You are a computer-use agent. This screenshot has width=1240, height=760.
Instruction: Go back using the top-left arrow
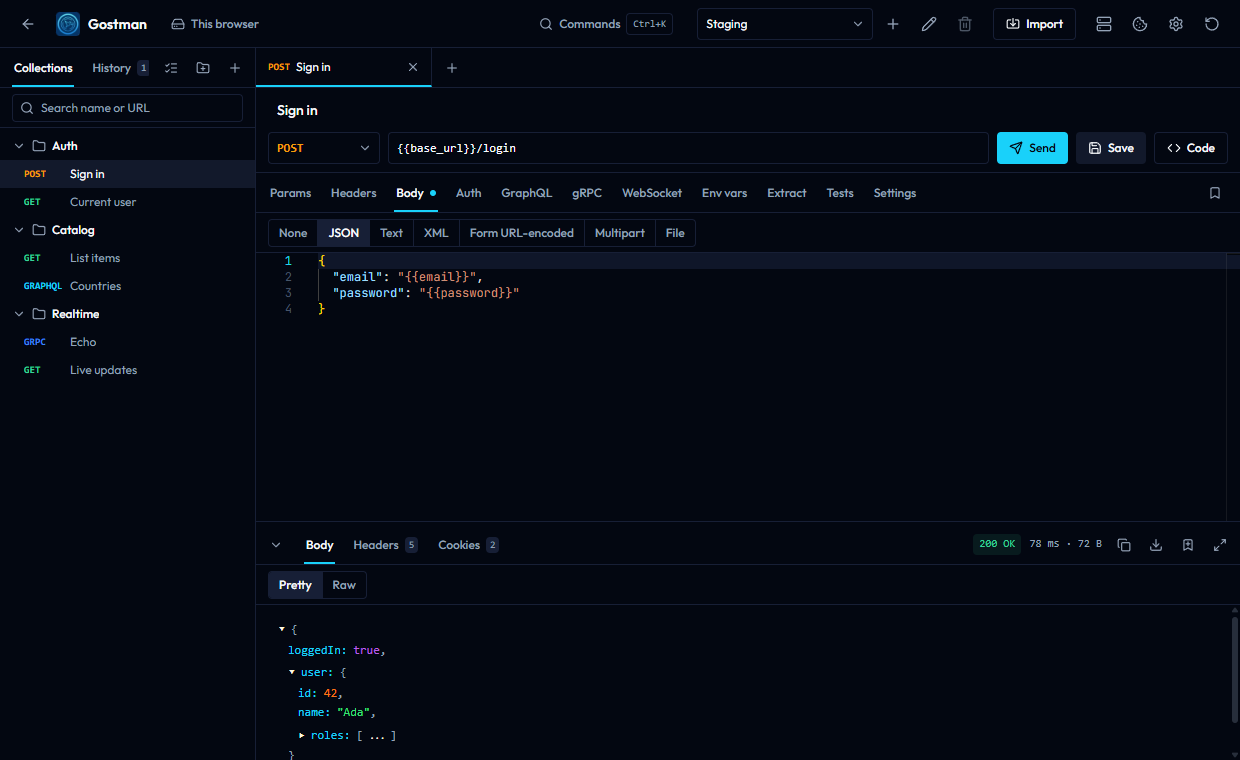(28, 24)
